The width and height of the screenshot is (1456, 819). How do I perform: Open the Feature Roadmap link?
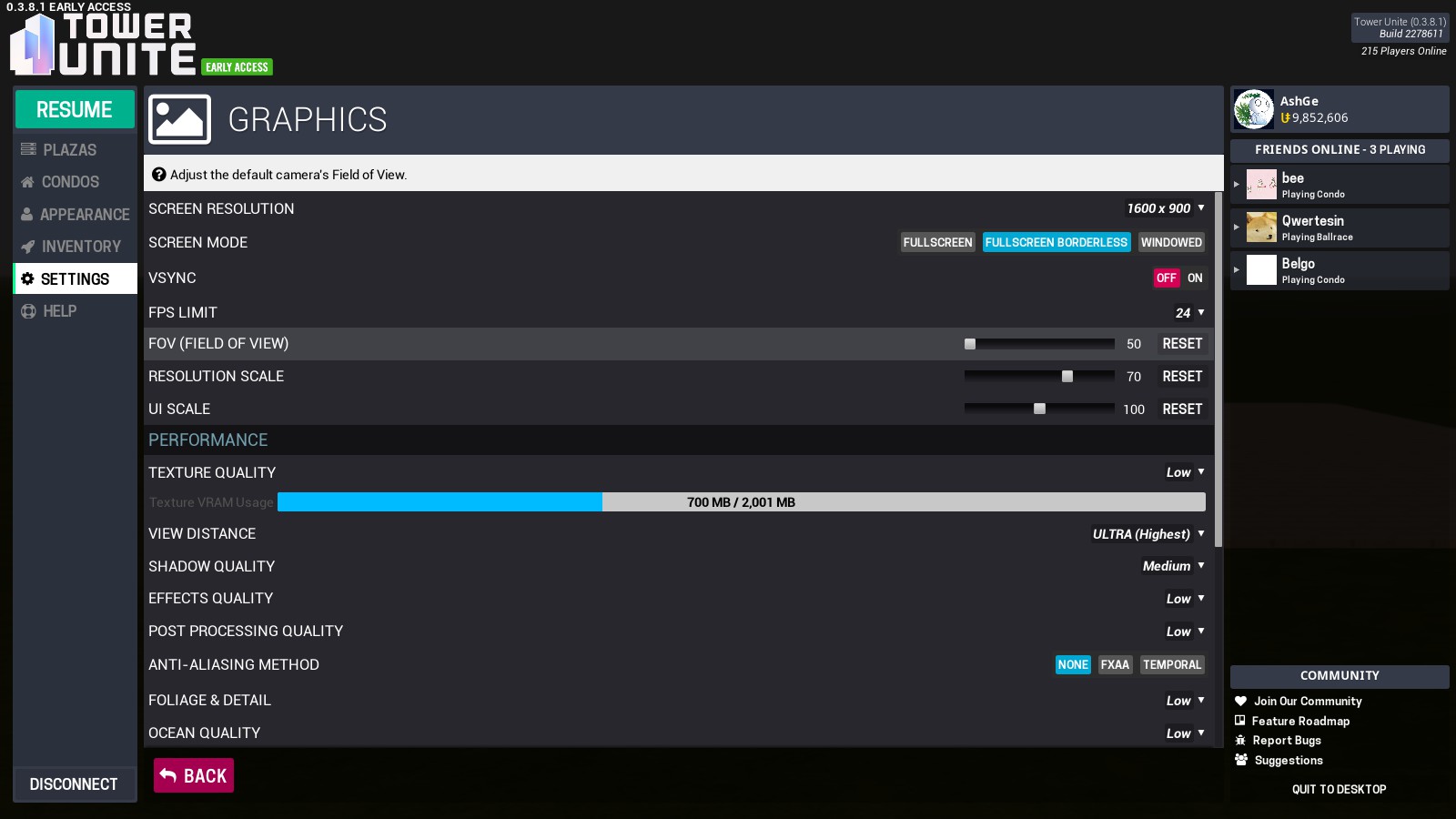click(x=1300, y=721)
